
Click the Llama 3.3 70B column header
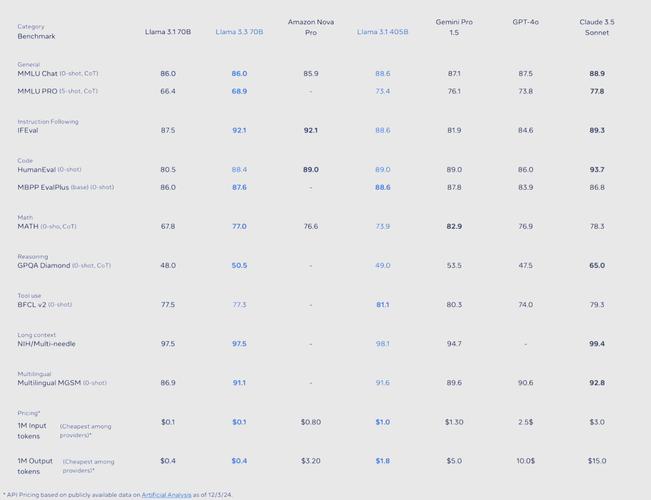239,32
